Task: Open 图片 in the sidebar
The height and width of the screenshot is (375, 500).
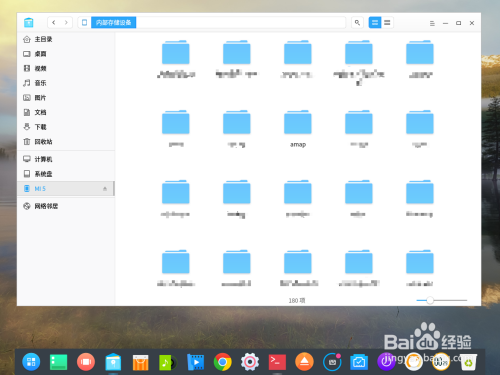Action: click(x=66, y=98)
